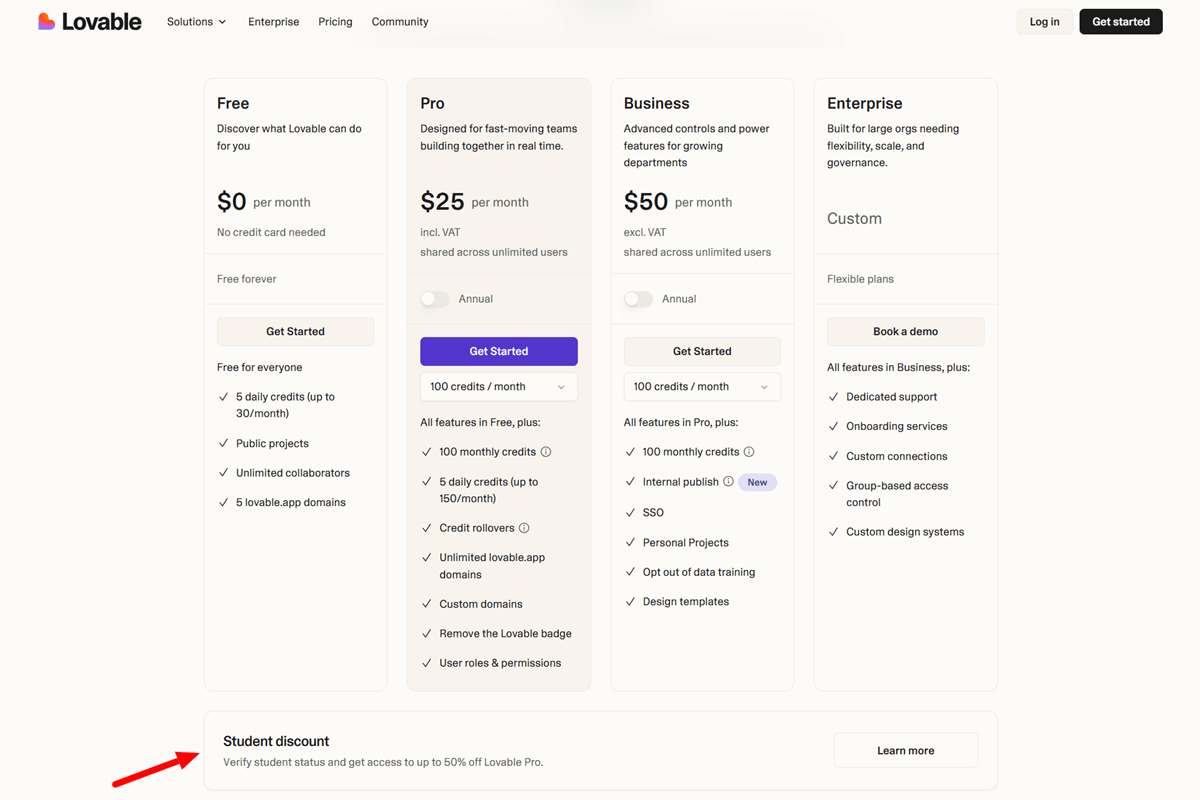This screenshot has width=1200, height=800.
Task: Go to the Enterprise nav item
Action: click(x=273, y=22)
